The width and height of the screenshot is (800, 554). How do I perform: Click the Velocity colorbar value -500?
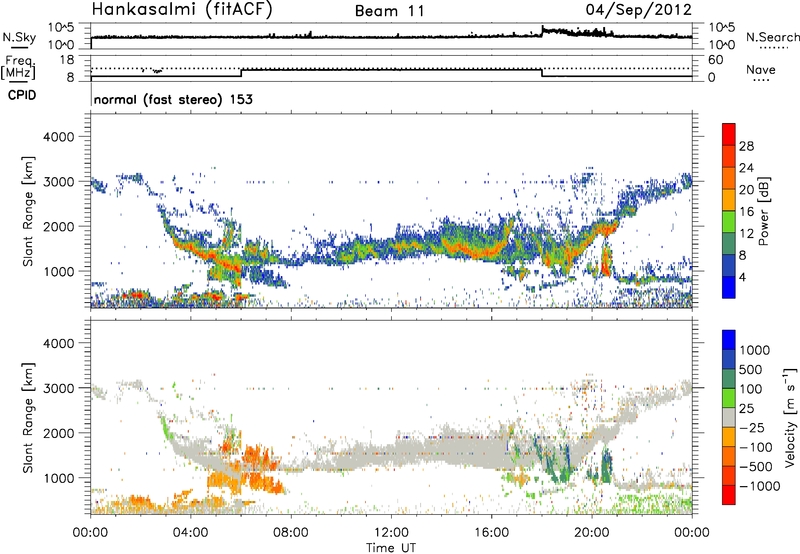point(755,466)
